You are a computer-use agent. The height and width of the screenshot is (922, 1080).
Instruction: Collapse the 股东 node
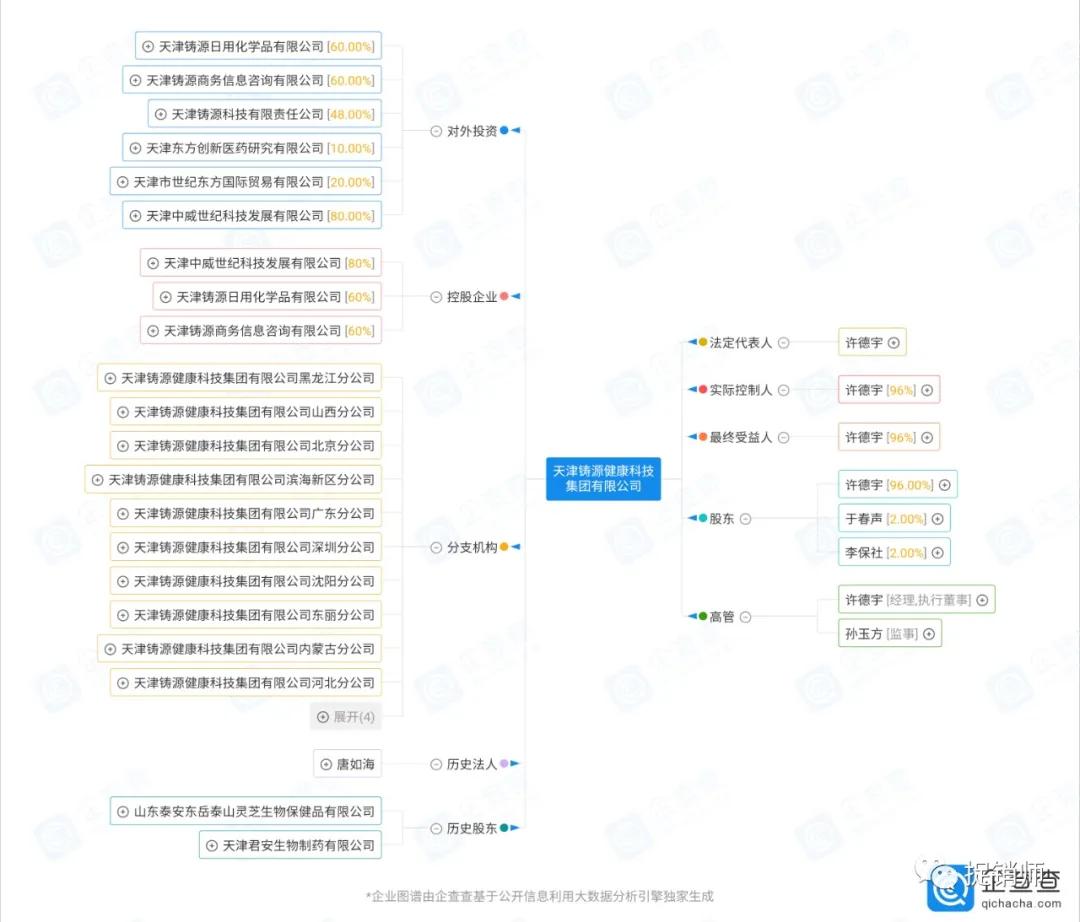point(745,519)
